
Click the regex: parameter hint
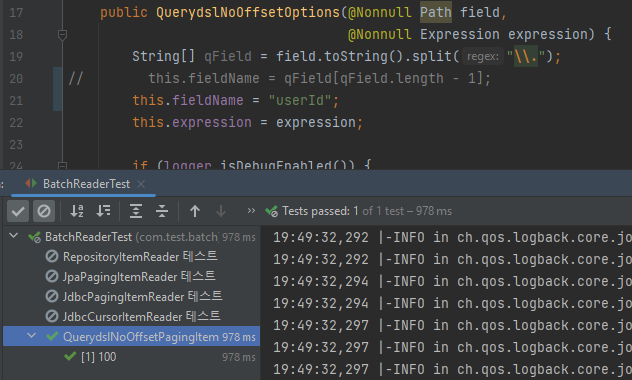click(x=482, y=56)
